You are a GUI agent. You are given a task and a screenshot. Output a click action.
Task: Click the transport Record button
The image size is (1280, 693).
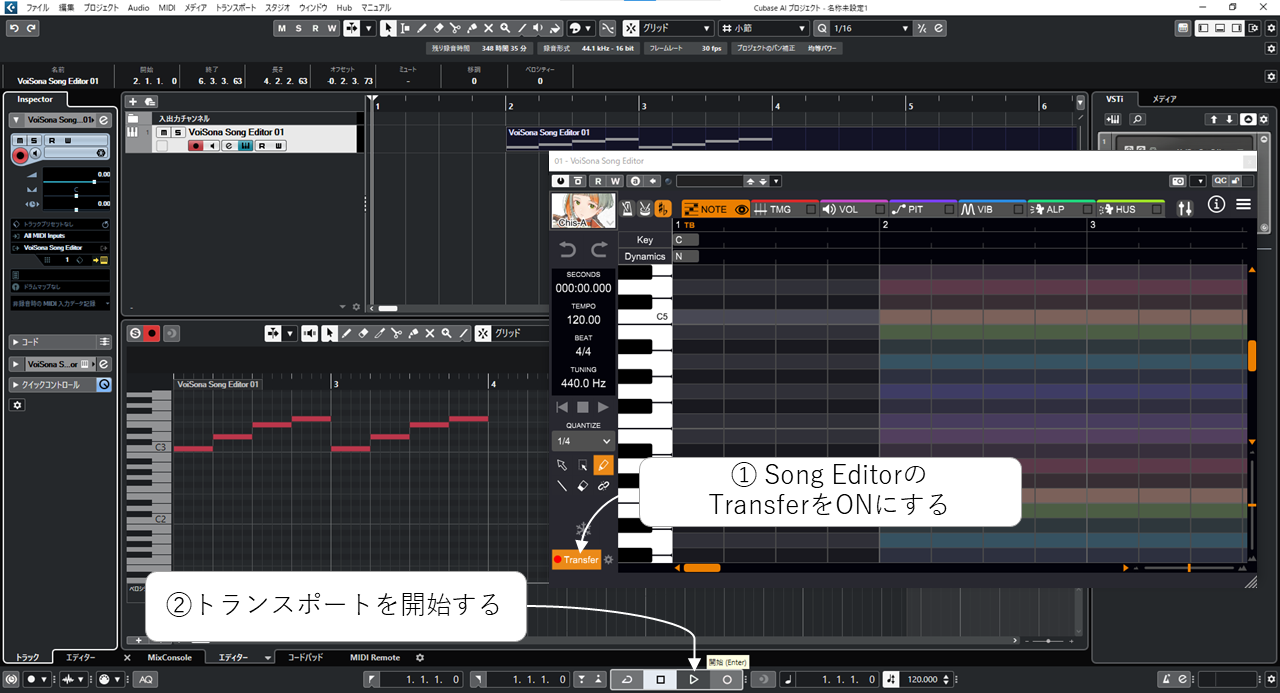pos(726,679)
